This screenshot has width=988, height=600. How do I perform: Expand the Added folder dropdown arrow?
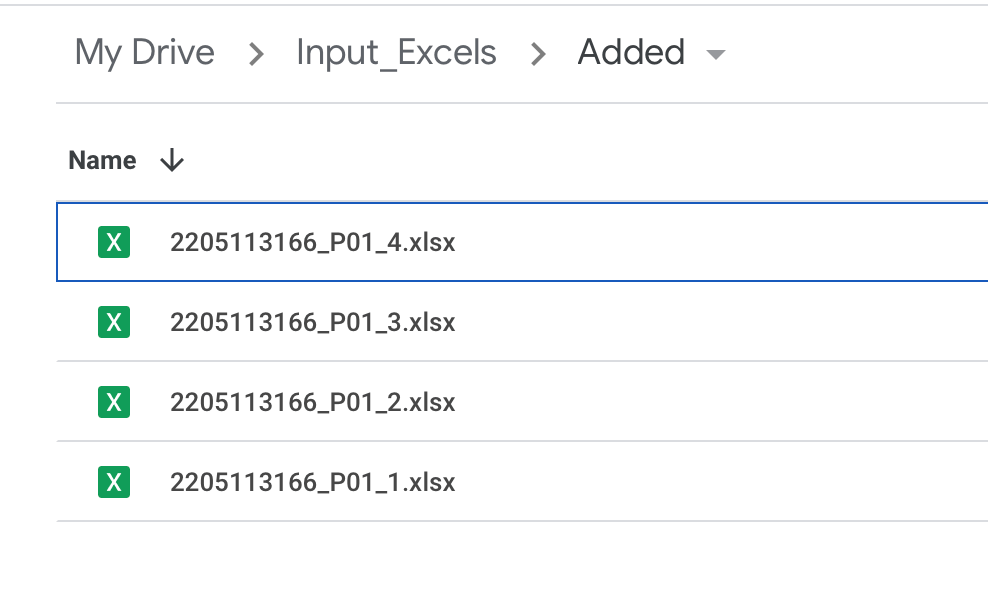click(715, 54)
